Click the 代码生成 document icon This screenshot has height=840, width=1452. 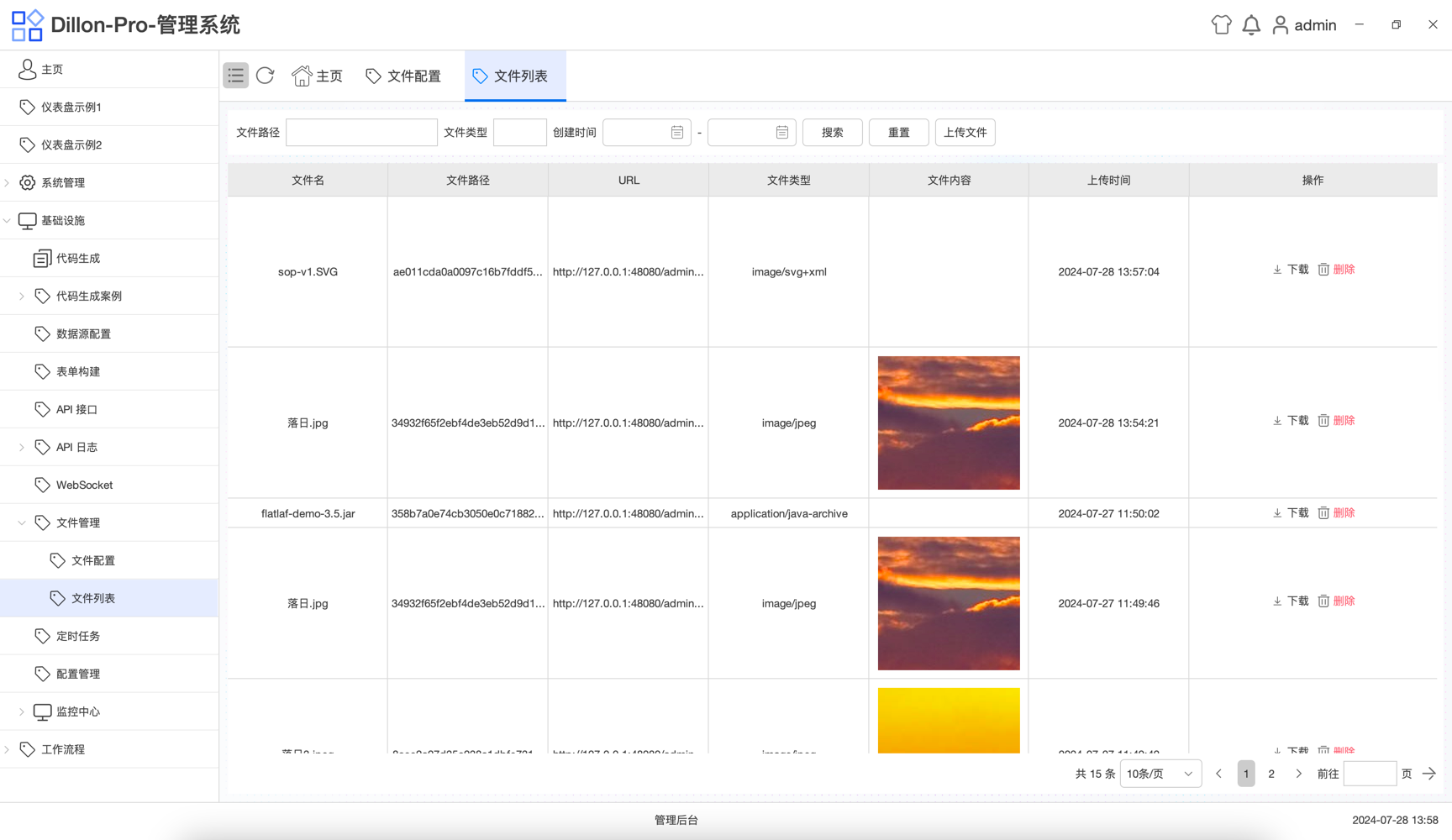click(42, 258)
